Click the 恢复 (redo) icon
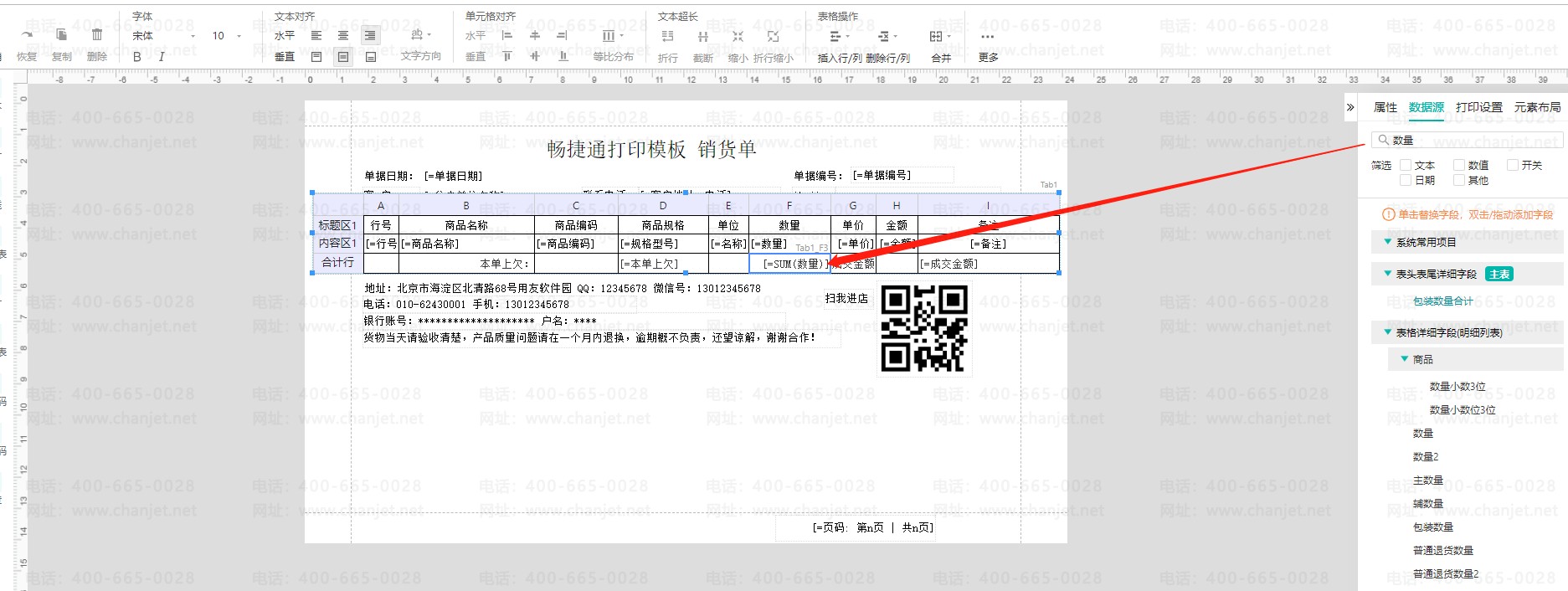Image resolution: width=1568 pixels, height=591 pixels. pos(27,35)
